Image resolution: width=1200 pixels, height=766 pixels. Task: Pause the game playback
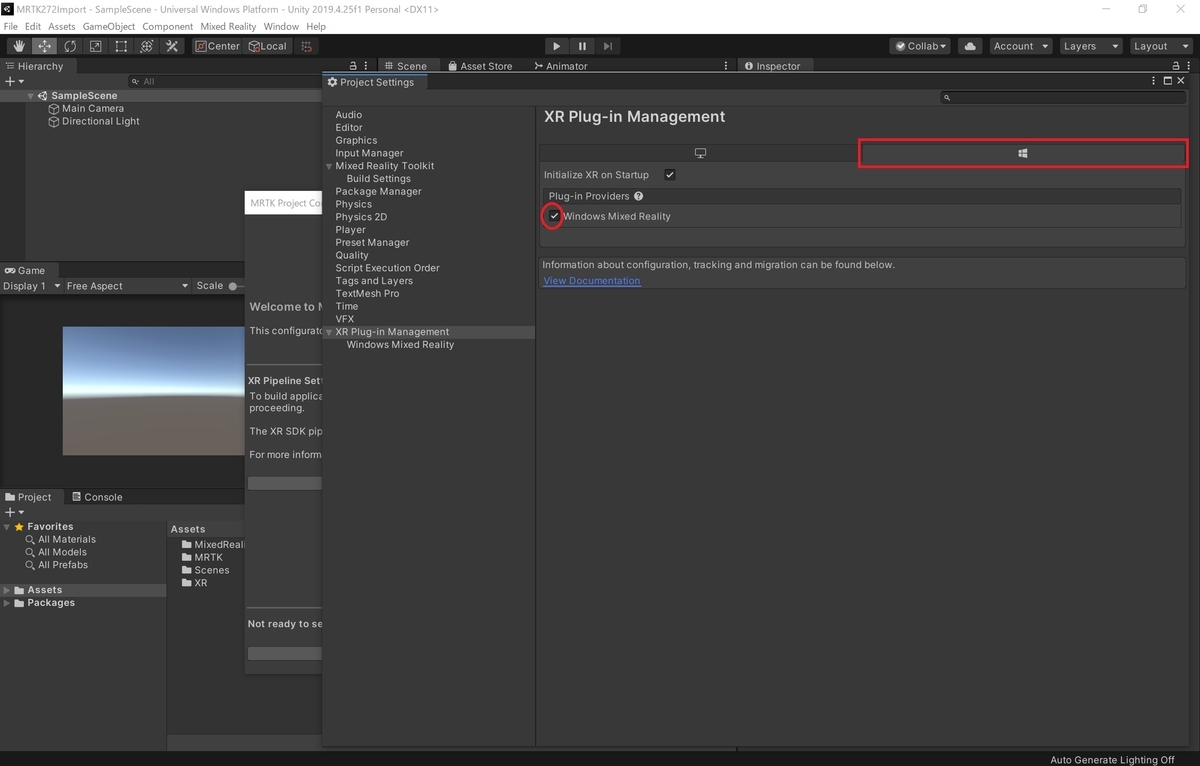[582, 46]
